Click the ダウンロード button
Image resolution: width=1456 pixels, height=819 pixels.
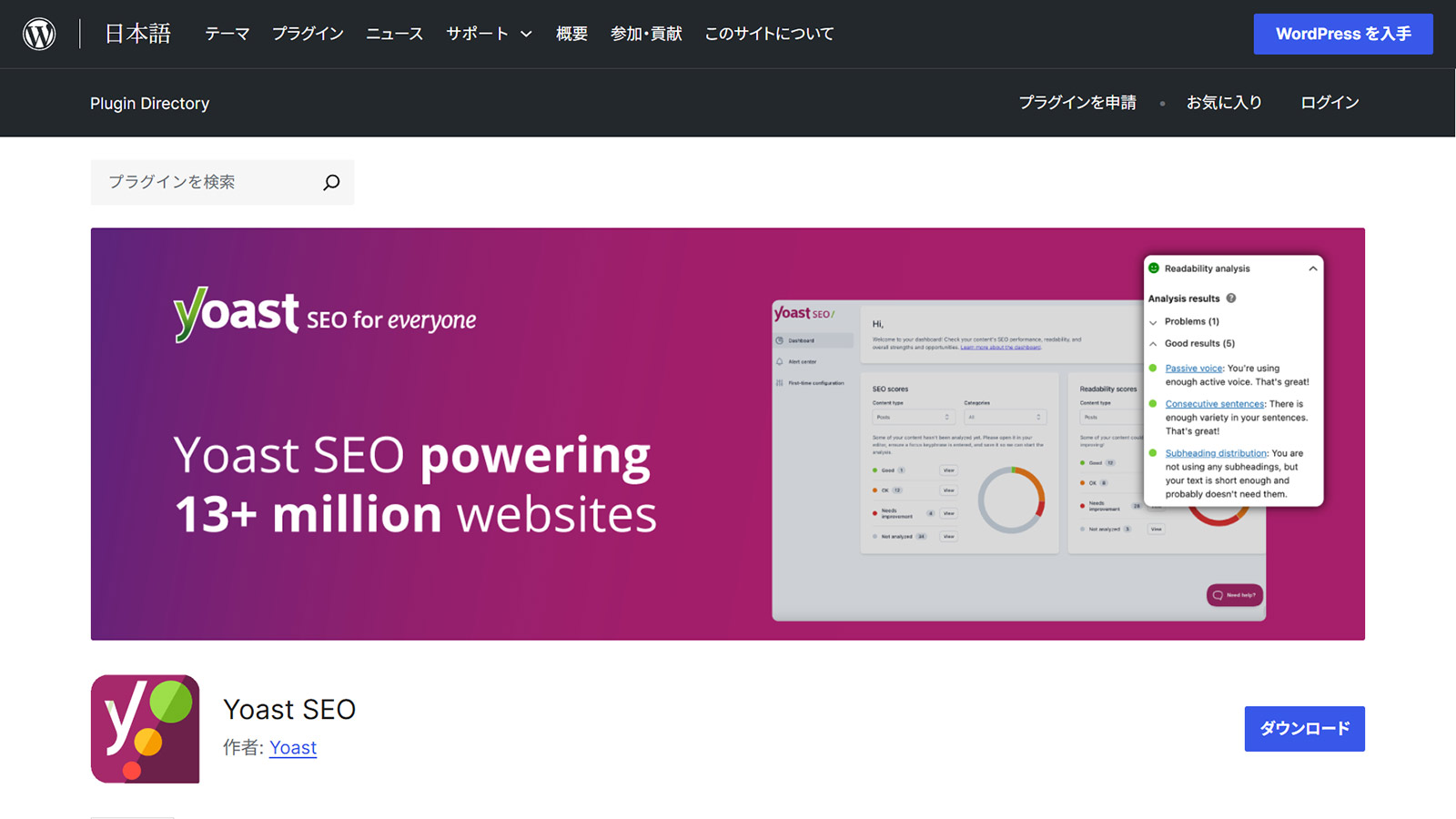(1305, 729)
